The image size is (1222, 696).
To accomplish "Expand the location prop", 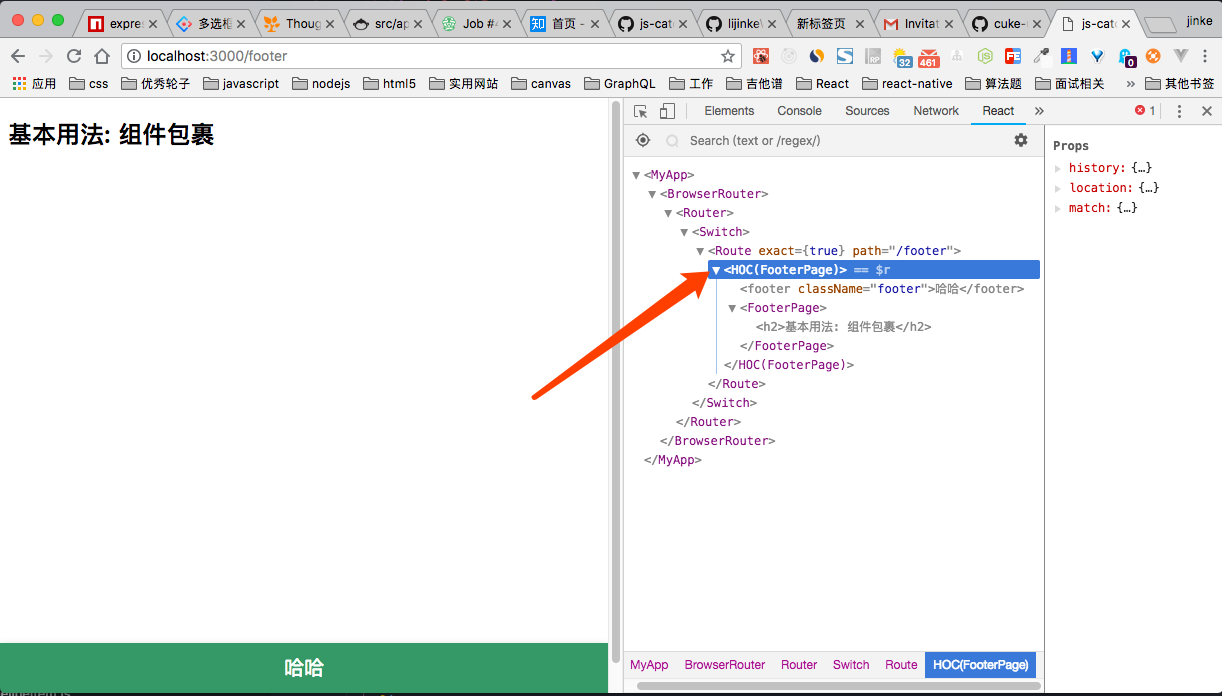I will pos(1058,188).
